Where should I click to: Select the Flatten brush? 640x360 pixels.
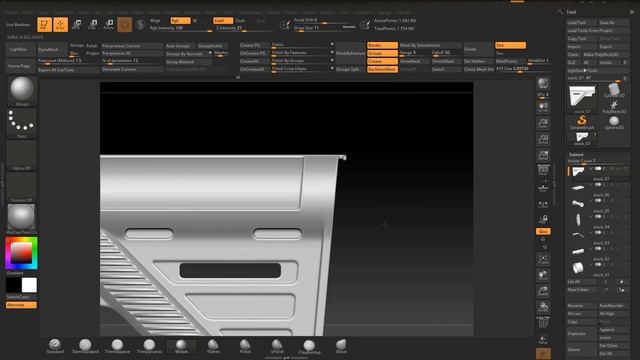click(x=213, y=346)
